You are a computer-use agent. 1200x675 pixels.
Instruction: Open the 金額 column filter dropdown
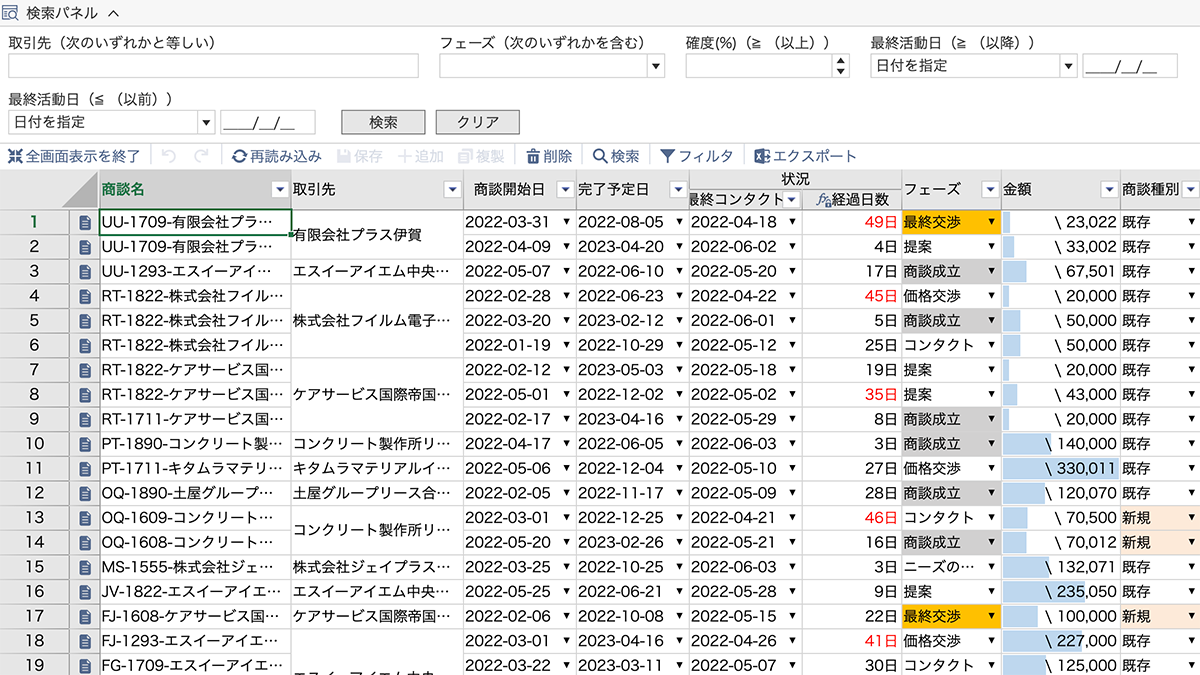(x=1108, y=189)
